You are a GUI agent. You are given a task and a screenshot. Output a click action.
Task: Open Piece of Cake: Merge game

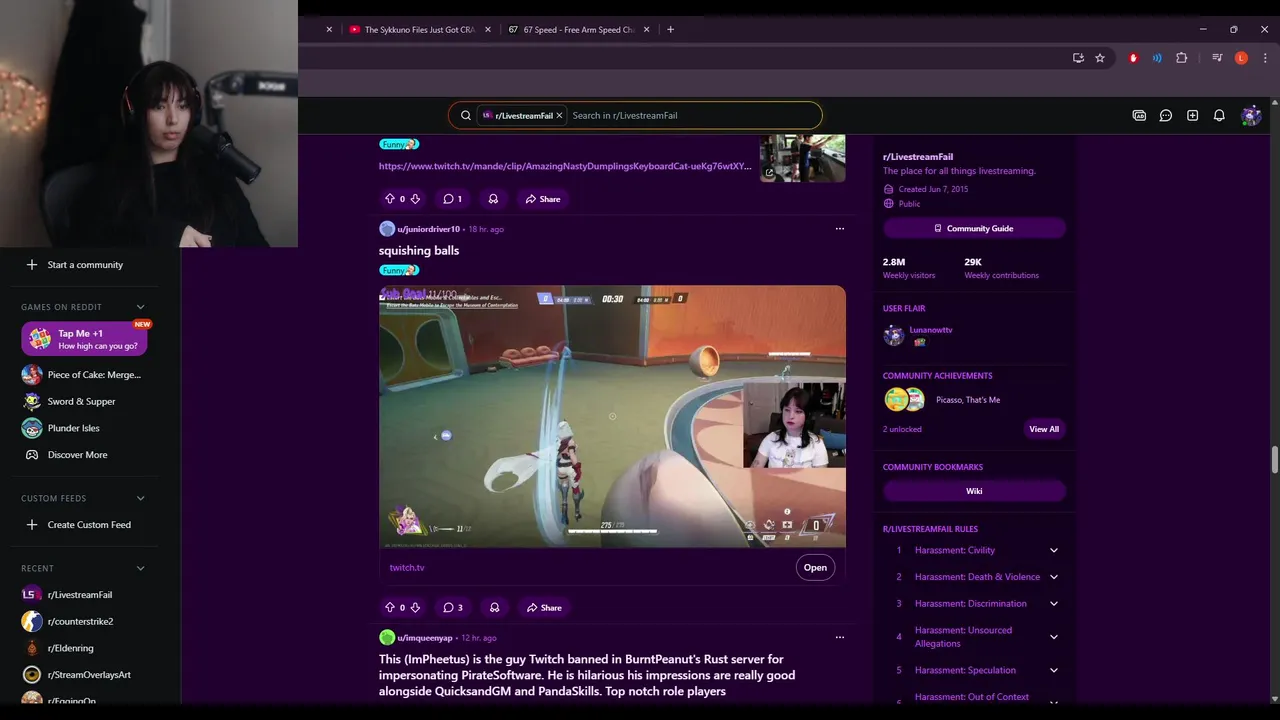[x=84, y=375]
